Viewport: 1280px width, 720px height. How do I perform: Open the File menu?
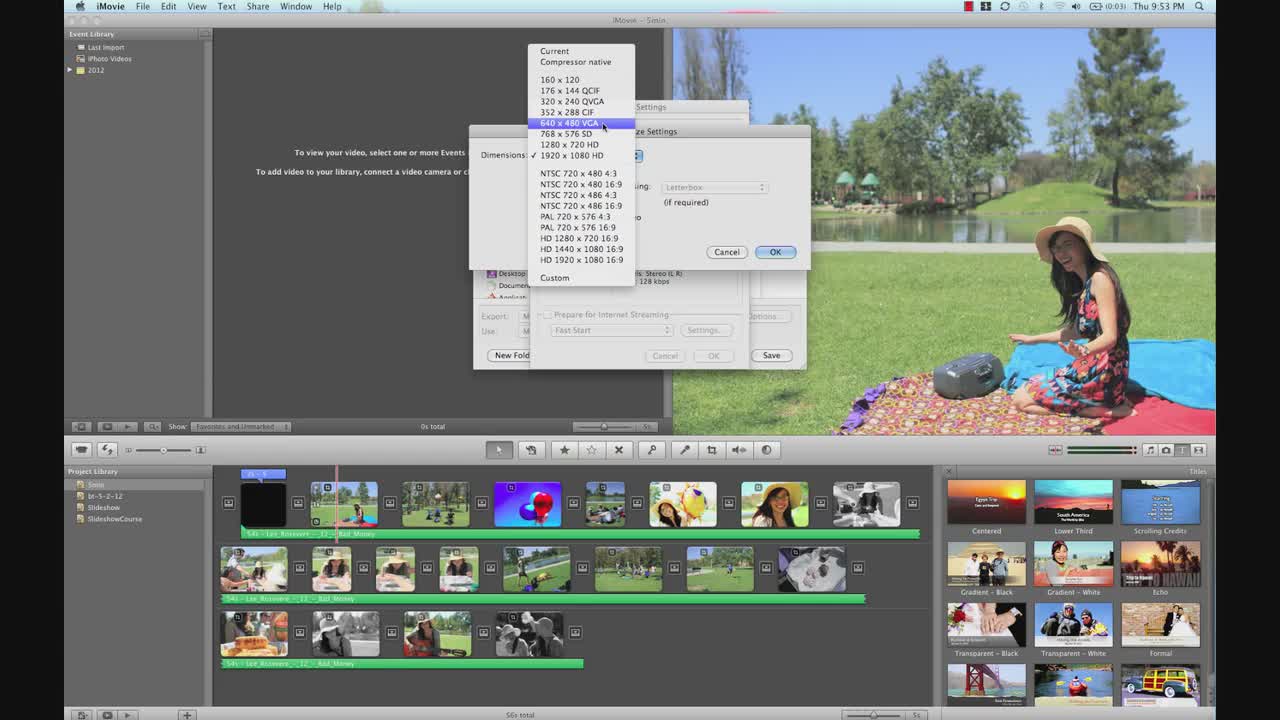pyautogui.click(x=143, y=6)
